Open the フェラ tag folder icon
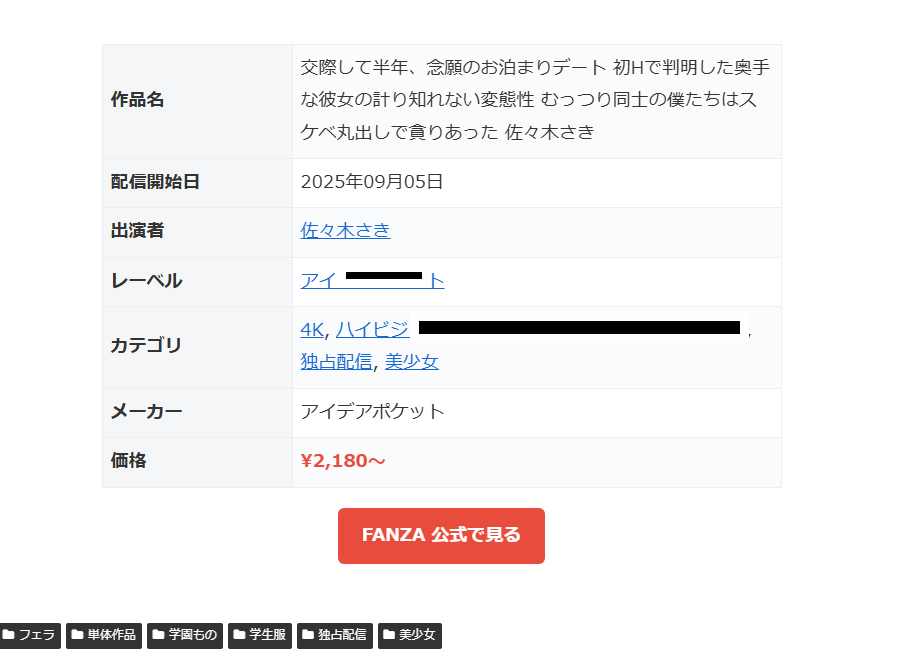Viewport: 923px width, 668px height. pos(8,635)
